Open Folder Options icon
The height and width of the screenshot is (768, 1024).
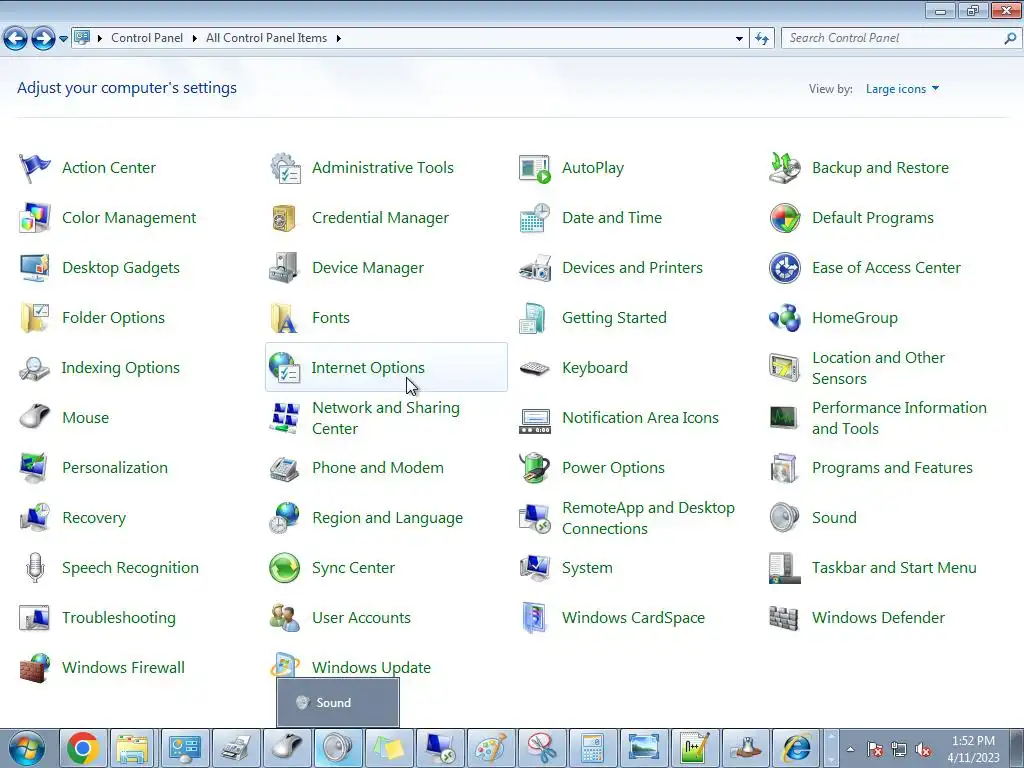coord(35,318)
